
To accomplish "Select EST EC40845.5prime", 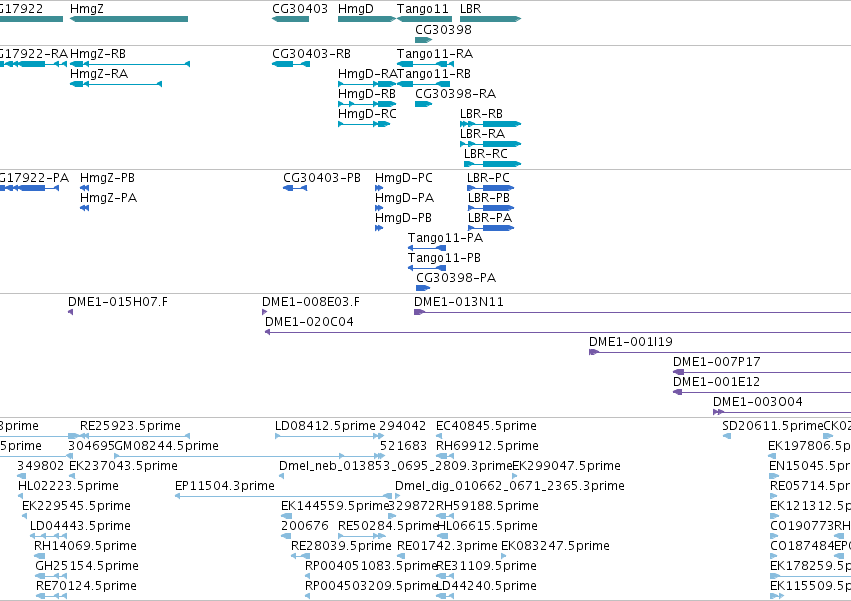I will pyautogui.click(x=486, y=426).
